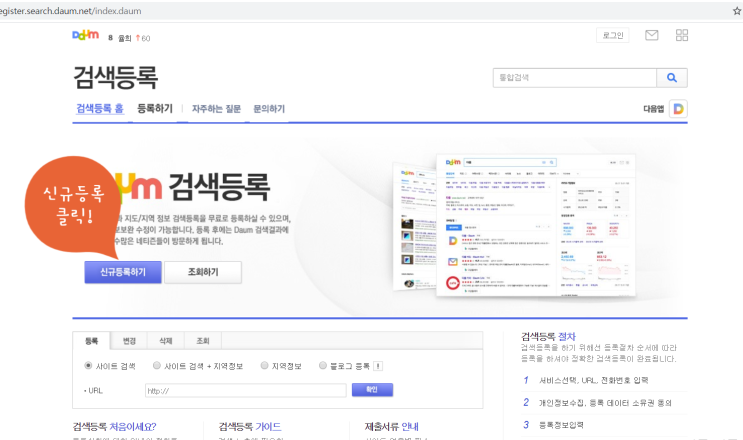Switch to the 변경 tab
The width and height of the screenshot is (743, 440).
129,341
